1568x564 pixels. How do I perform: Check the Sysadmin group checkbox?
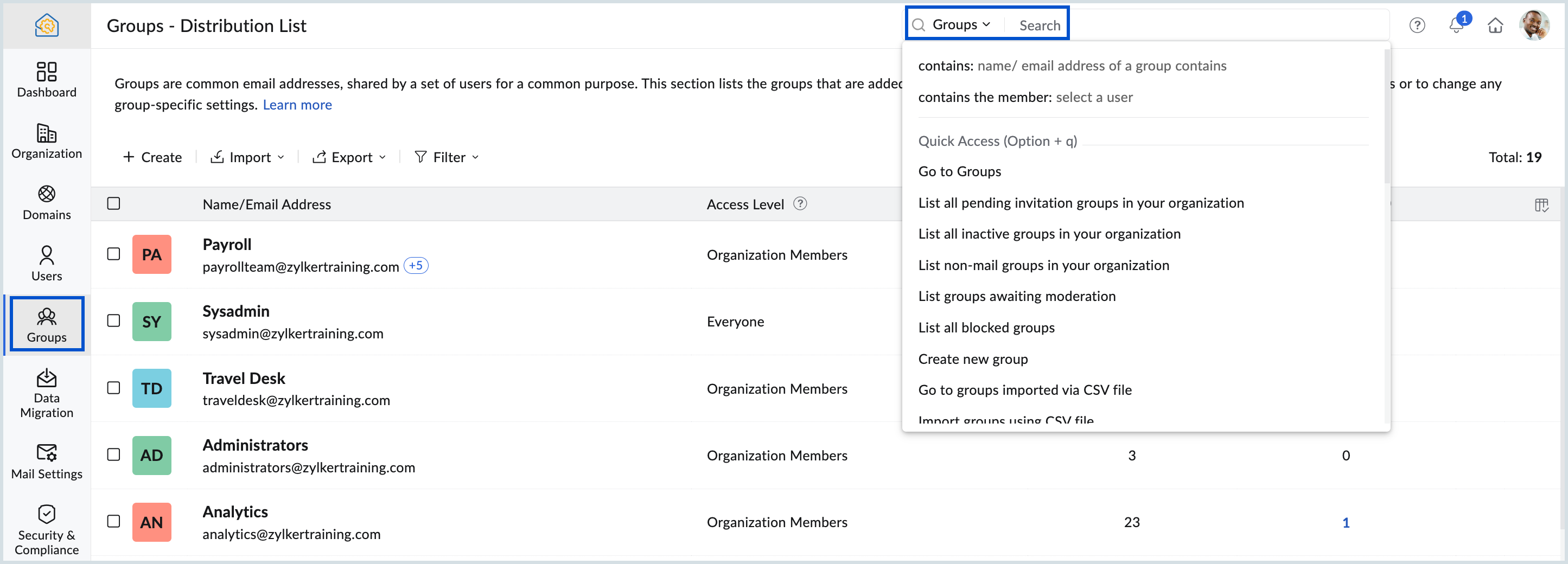[x=113, y=321]
